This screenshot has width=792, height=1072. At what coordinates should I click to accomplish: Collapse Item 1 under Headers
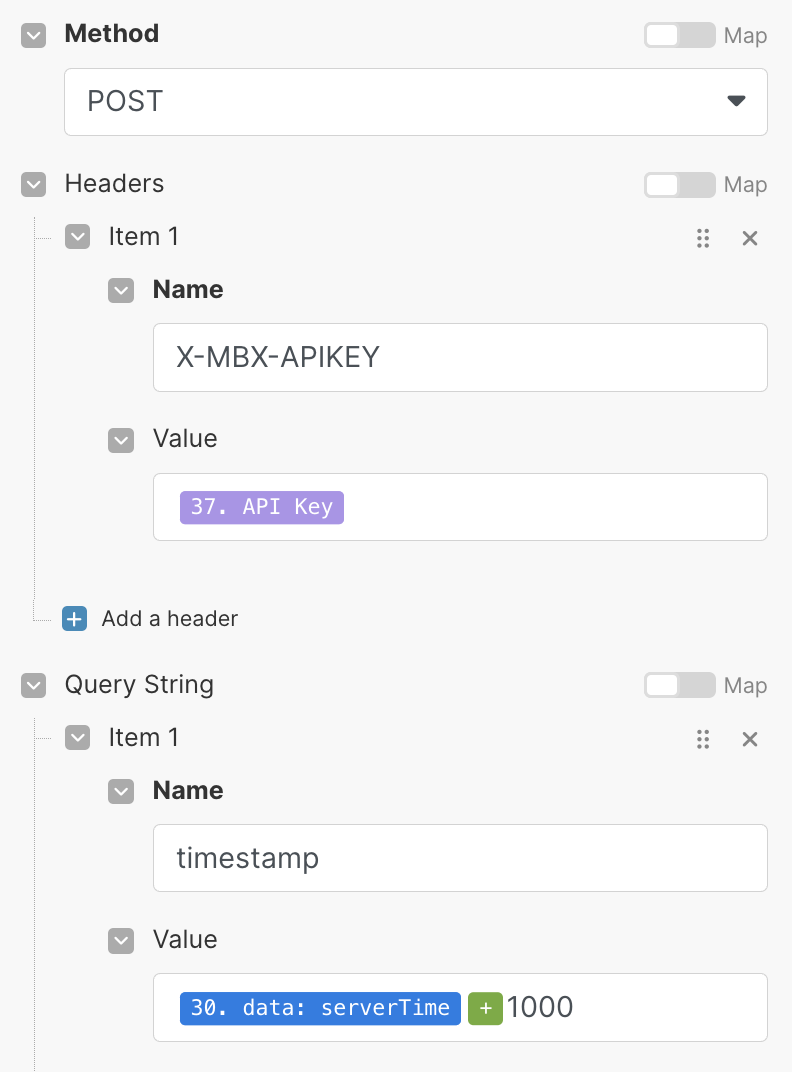pos(78,237)
